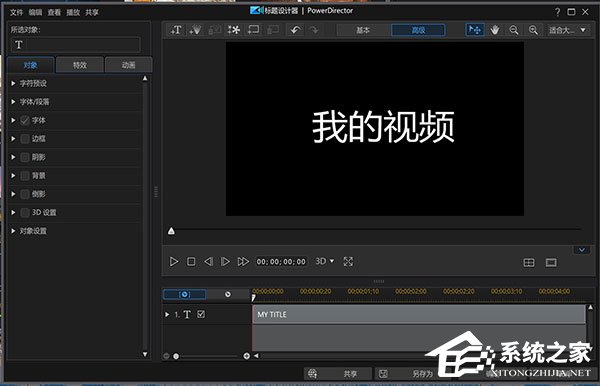The width and height of the screenshot is (600, 386).
Task: Enable the 边框 border checkbox
Action: tap(25, 139)
